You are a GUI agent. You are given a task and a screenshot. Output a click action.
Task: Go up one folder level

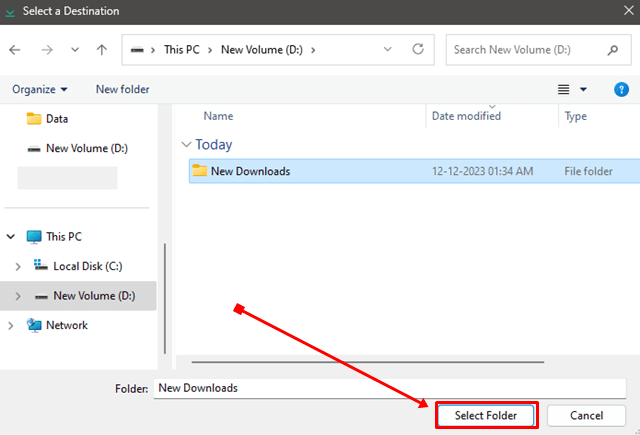(x=102, y=49)
